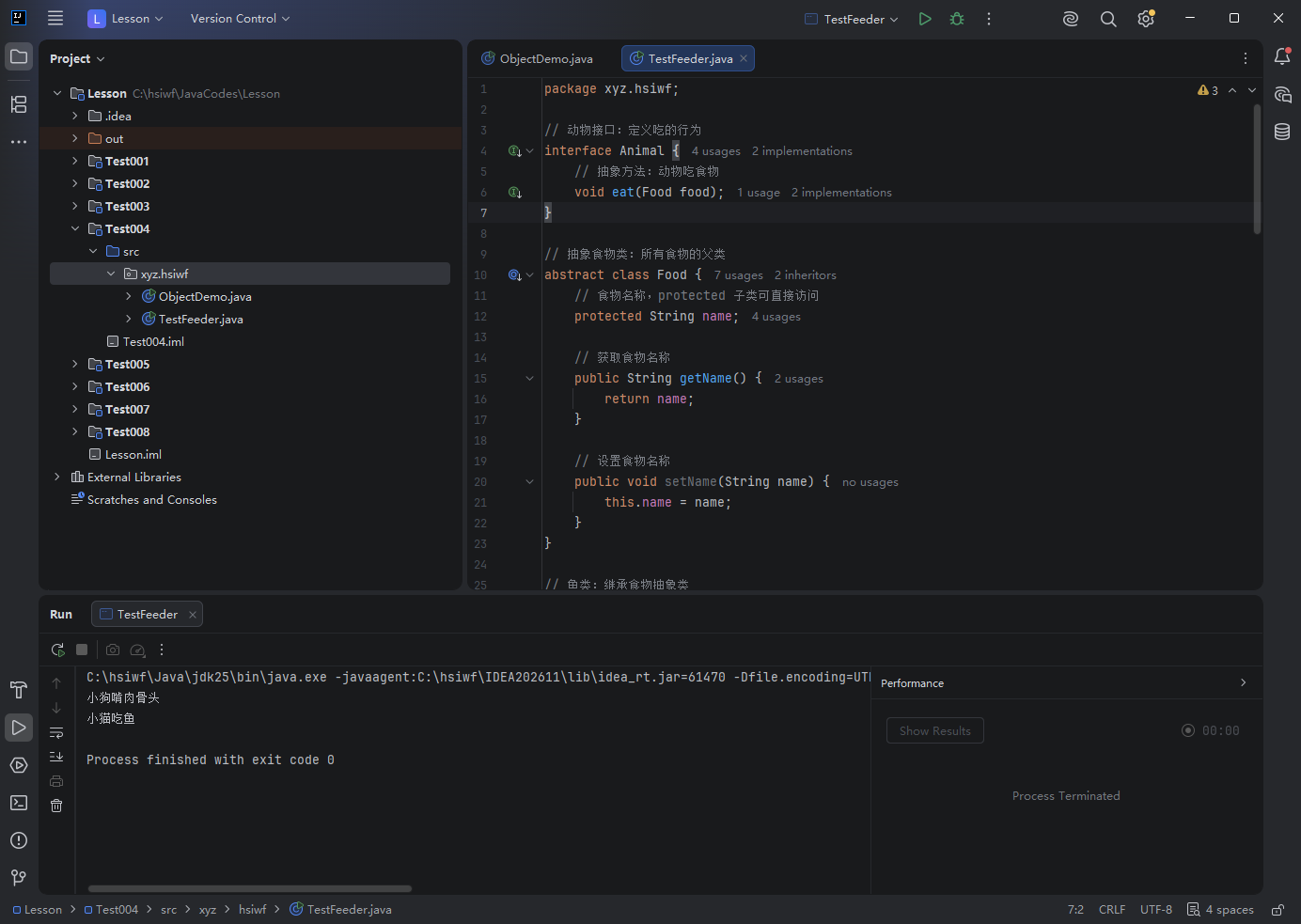Toggle scroll to end of console
The width and height of the screenshot is (1301, 924).
click(x=56, y=757)
